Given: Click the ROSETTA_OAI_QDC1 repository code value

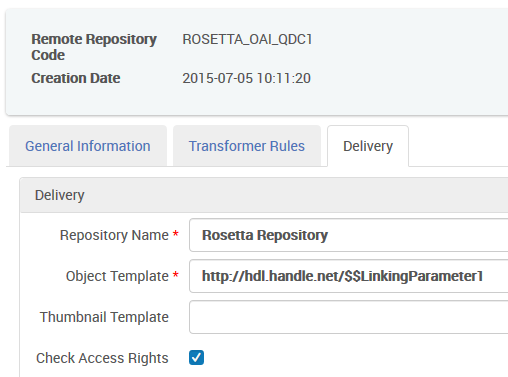Looking at the screenshot, I should [247, 39].
